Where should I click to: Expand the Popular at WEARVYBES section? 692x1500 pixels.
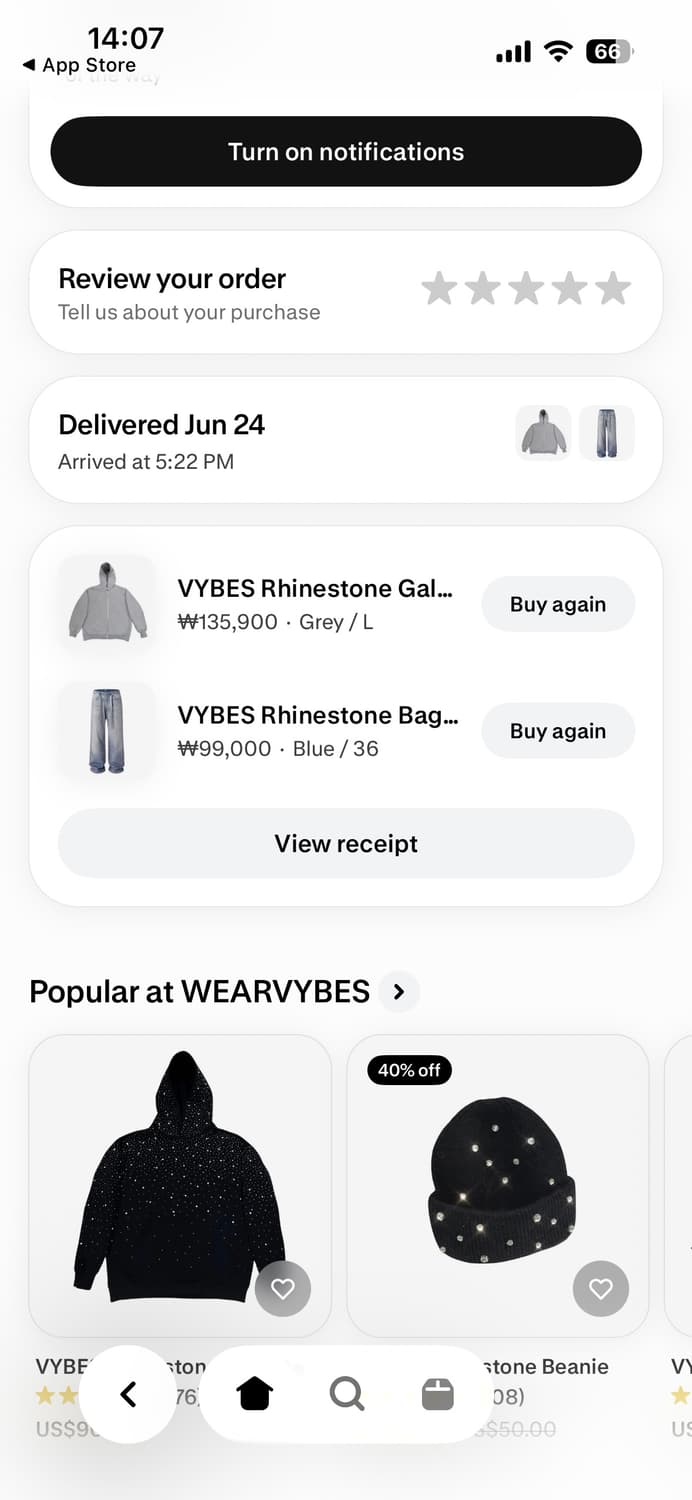click(399, 992)
